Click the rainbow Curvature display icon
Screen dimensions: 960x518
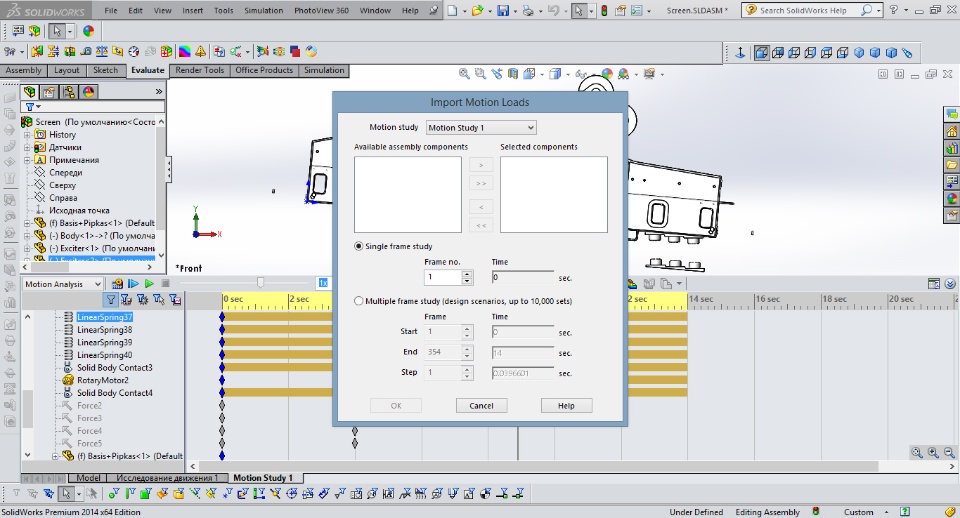point(184,51)
